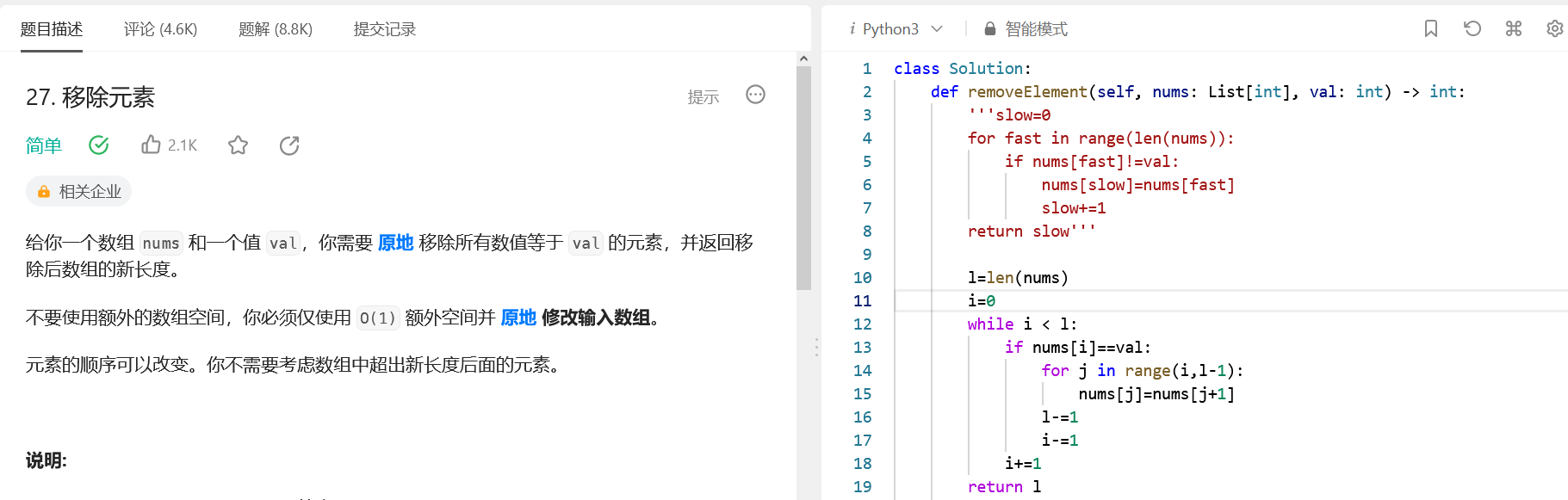
Task: Open the Python3 language dropdown
Action: click(x=902, y=29)
